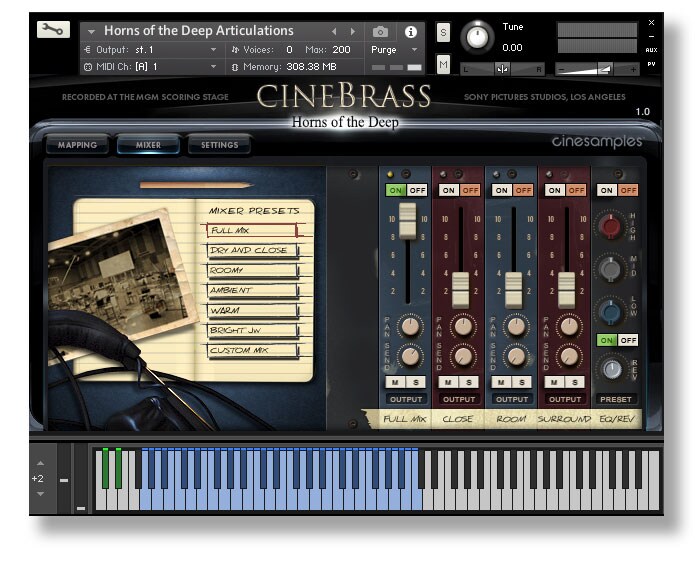Open the instrument info icon
This screenshot has height=564, width=695.
tap(410, 32)
